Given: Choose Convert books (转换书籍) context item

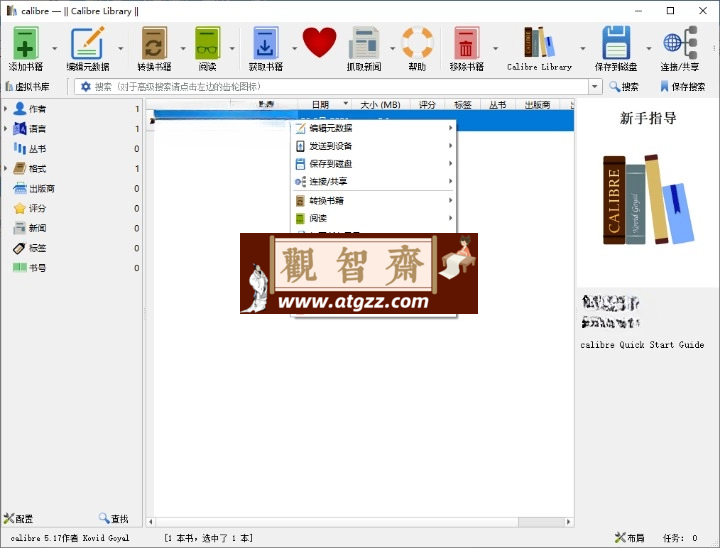Looking at the screenshot, I should coord(374,200).
